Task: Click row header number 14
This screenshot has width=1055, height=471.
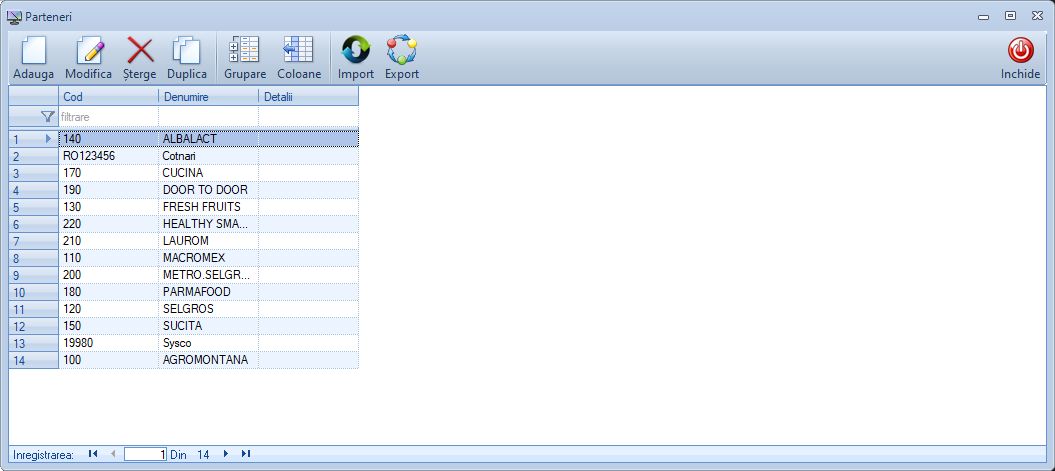Action: (x=34, y=360)
